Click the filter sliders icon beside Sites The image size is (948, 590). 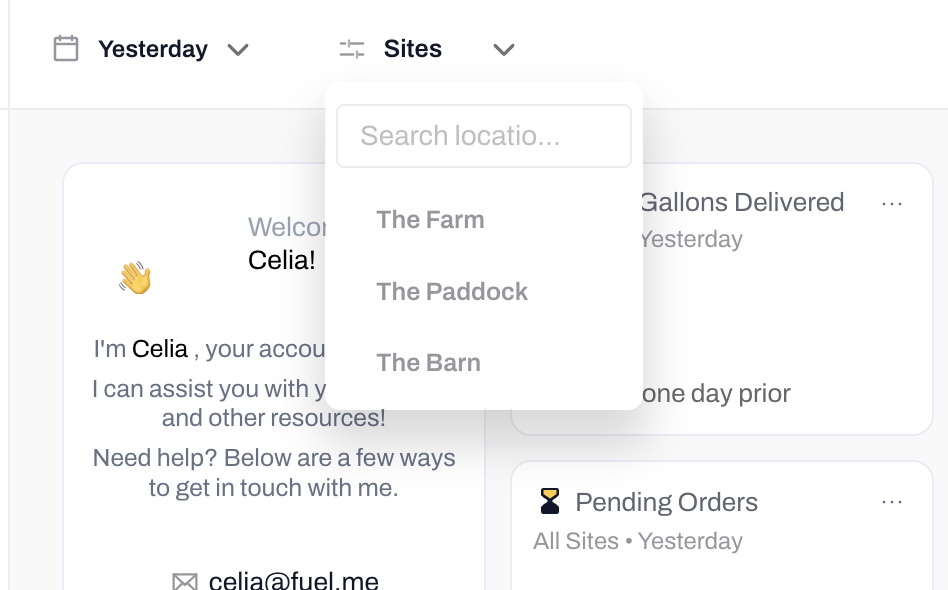coord(352,49)
